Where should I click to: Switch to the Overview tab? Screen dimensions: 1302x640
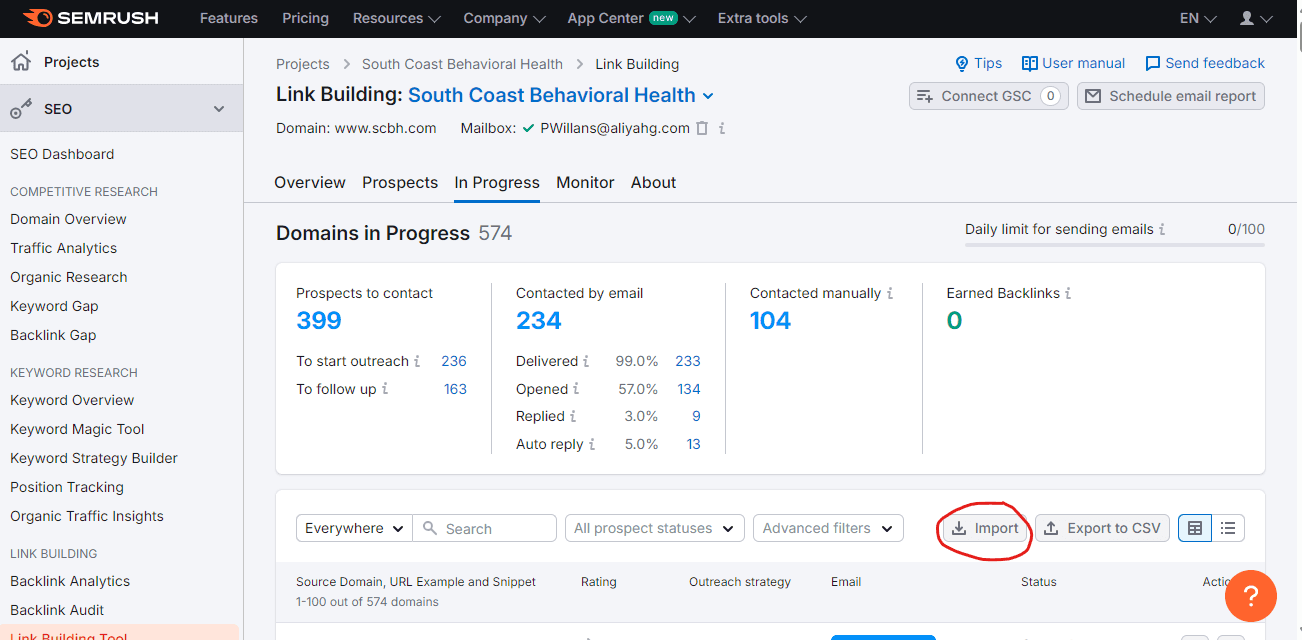[310, 183]
